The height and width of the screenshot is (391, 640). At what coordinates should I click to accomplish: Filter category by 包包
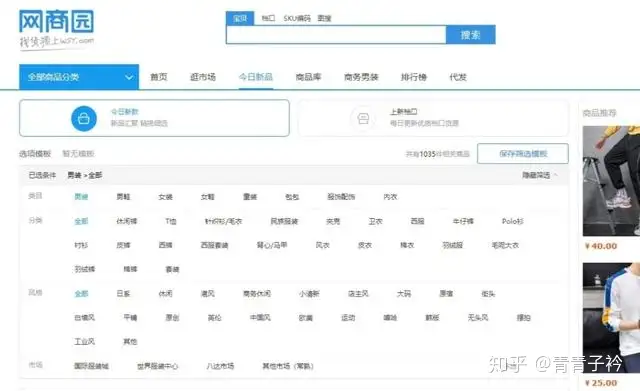click(x=292, y=197)
